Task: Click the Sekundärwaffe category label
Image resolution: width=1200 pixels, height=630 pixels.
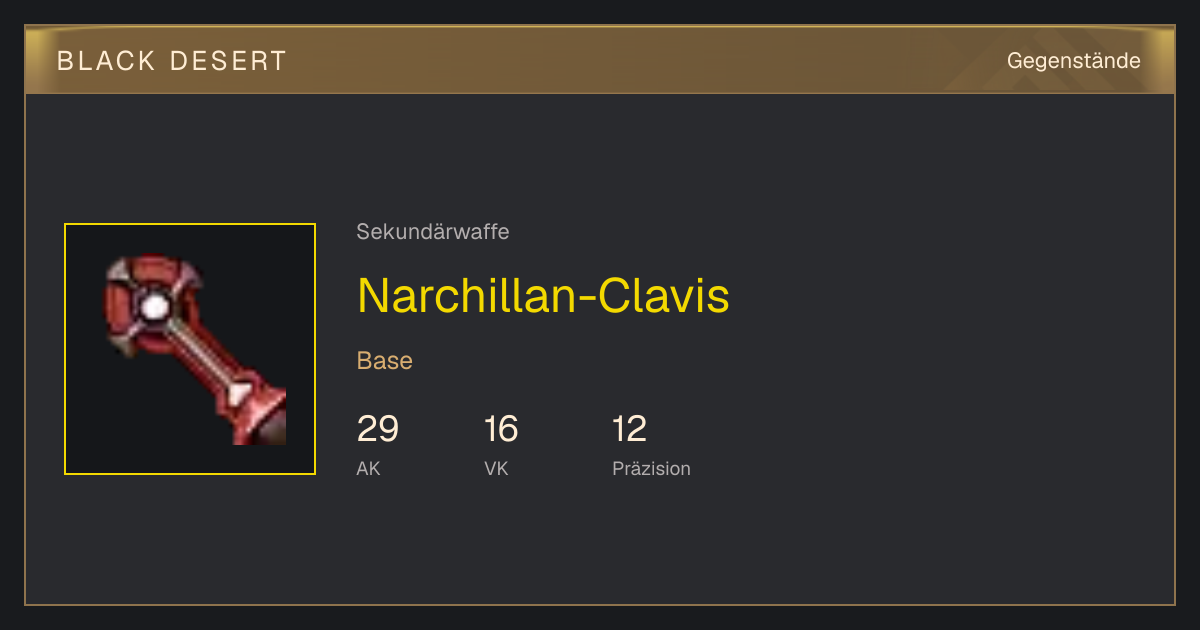Action: pos(433,232)
